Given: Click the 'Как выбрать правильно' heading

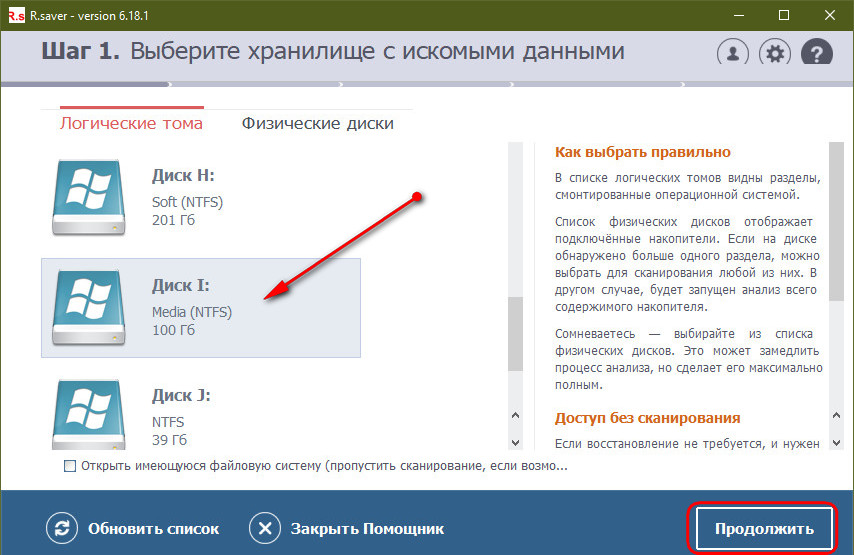Looking at the screenshot, I should [643, 152].
